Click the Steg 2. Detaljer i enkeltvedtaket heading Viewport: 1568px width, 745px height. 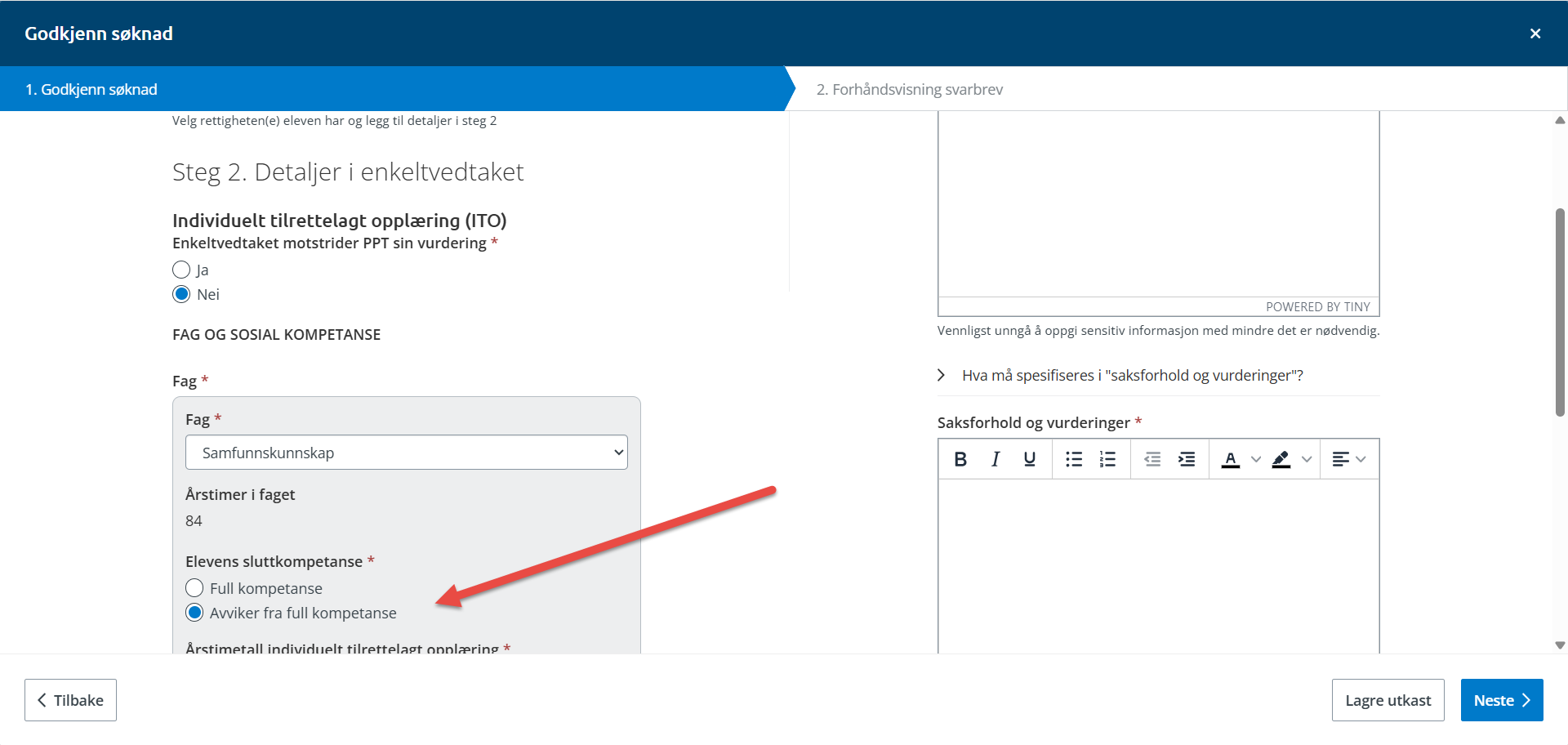pyautogui.click(x=348, y=172)
